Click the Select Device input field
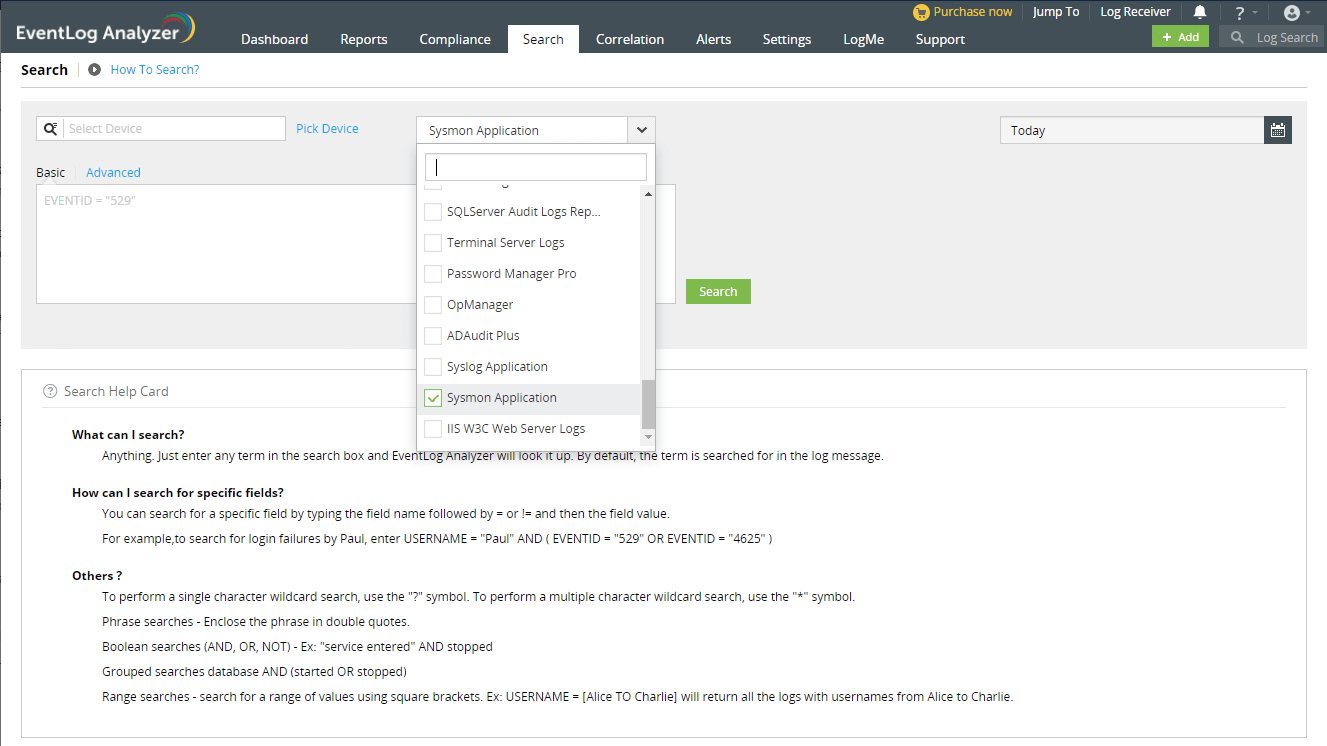The height and width of the screenshot is (746, 1327). [175, 128]
